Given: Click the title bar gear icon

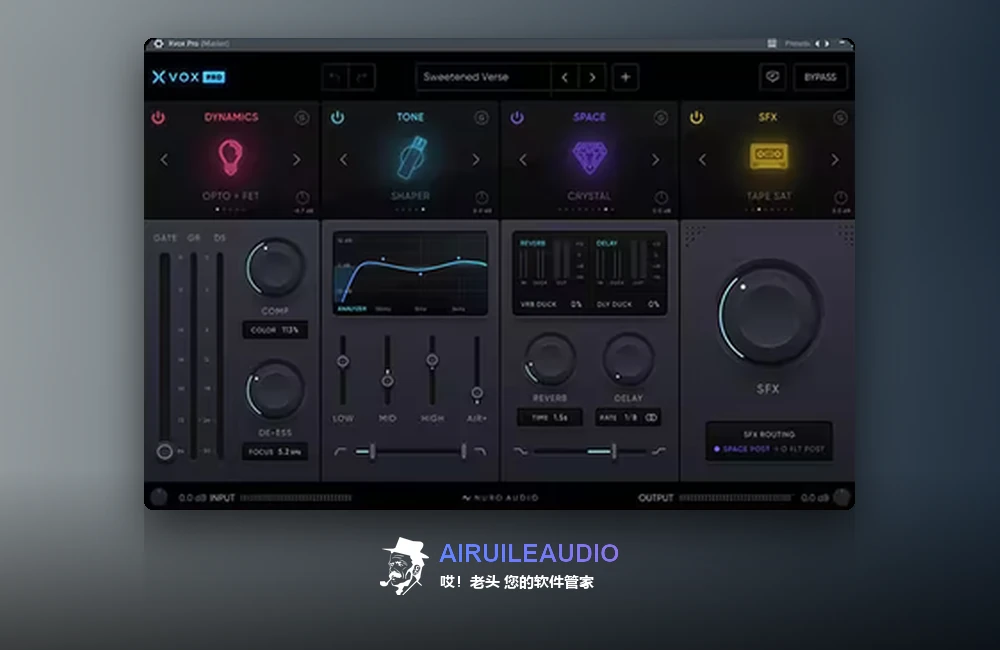Looking at the screenshot, I should point(158,43).
